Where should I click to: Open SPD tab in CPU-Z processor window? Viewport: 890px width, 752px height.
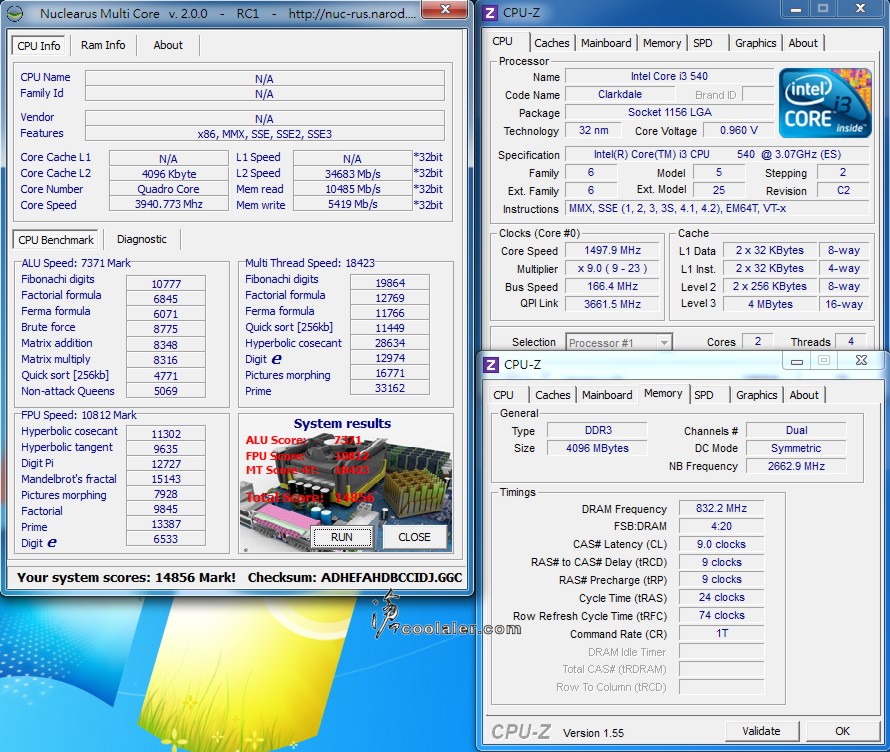(x=703, y=43)
